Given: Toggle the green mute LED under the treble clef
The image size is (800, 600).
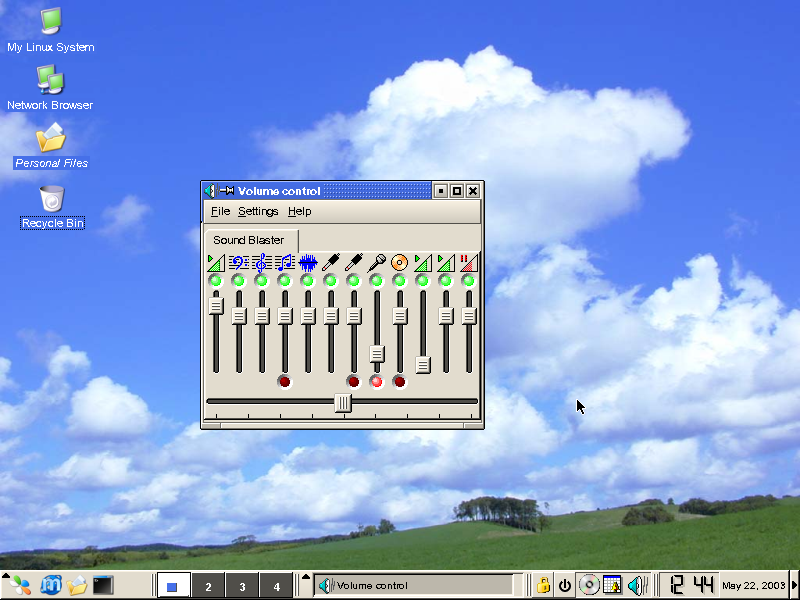Looking at the screenshot, I should 262,281.
